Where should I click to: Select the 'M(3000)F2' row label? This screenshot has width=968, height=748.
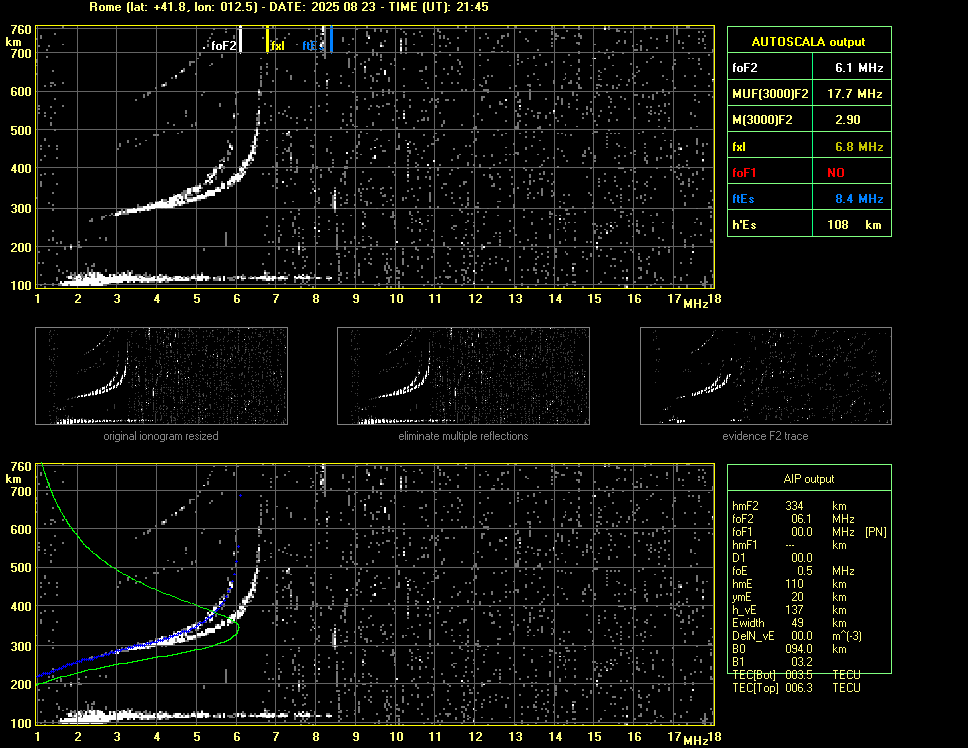(762, 120)
